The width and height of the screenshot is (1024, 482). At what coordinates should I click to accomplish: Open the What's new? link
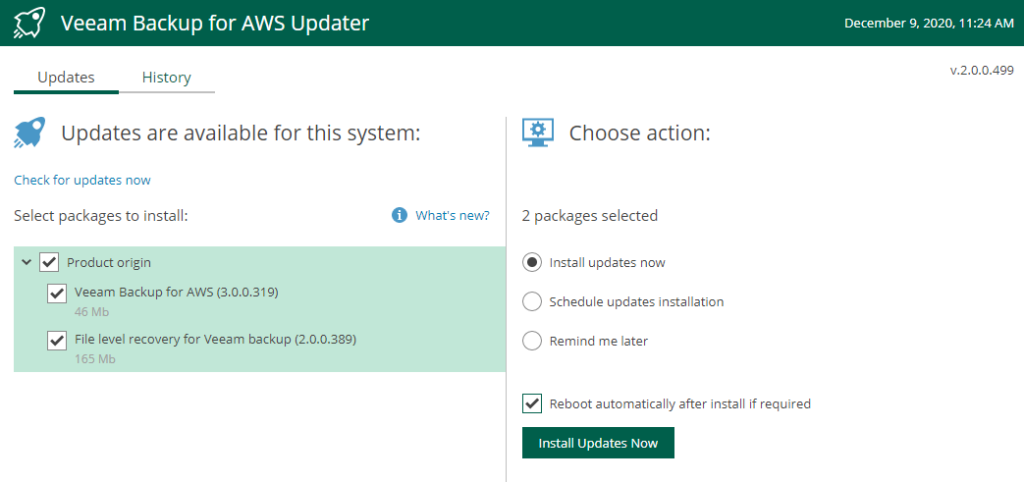(x=452, y=215)
